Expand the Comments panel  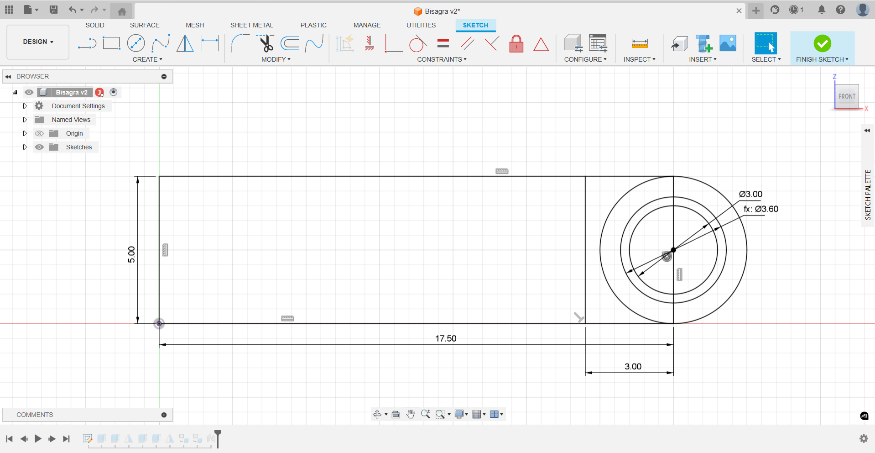(164, 415)
